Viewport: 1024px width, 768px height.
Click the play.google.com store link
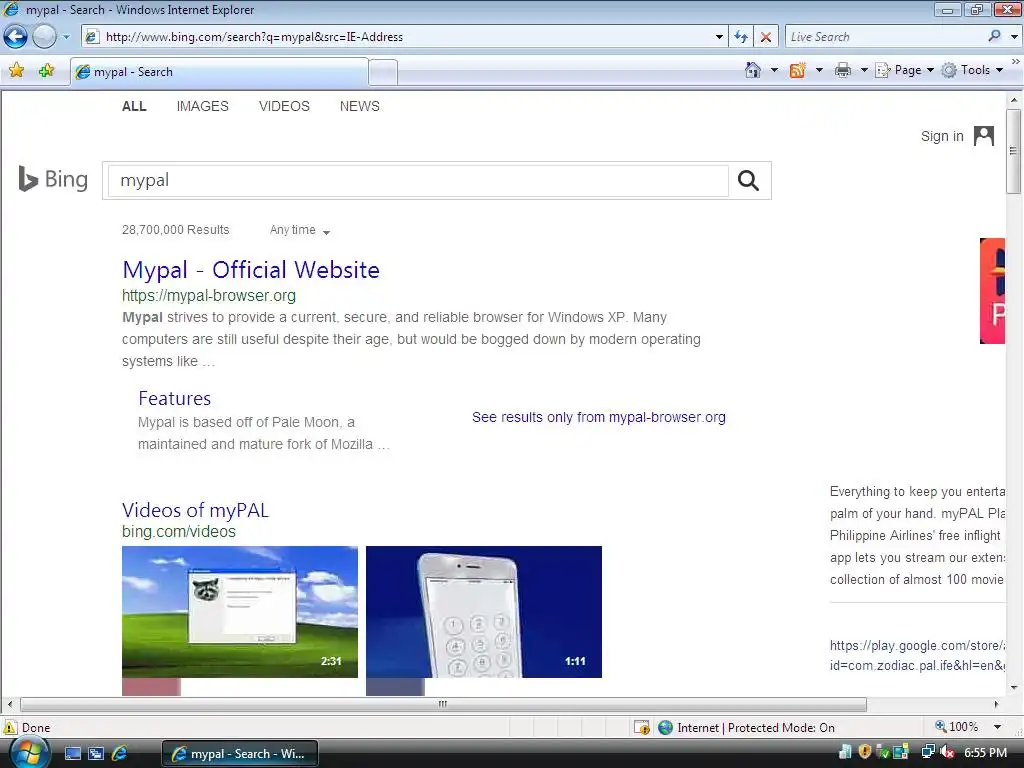point(918,655)
